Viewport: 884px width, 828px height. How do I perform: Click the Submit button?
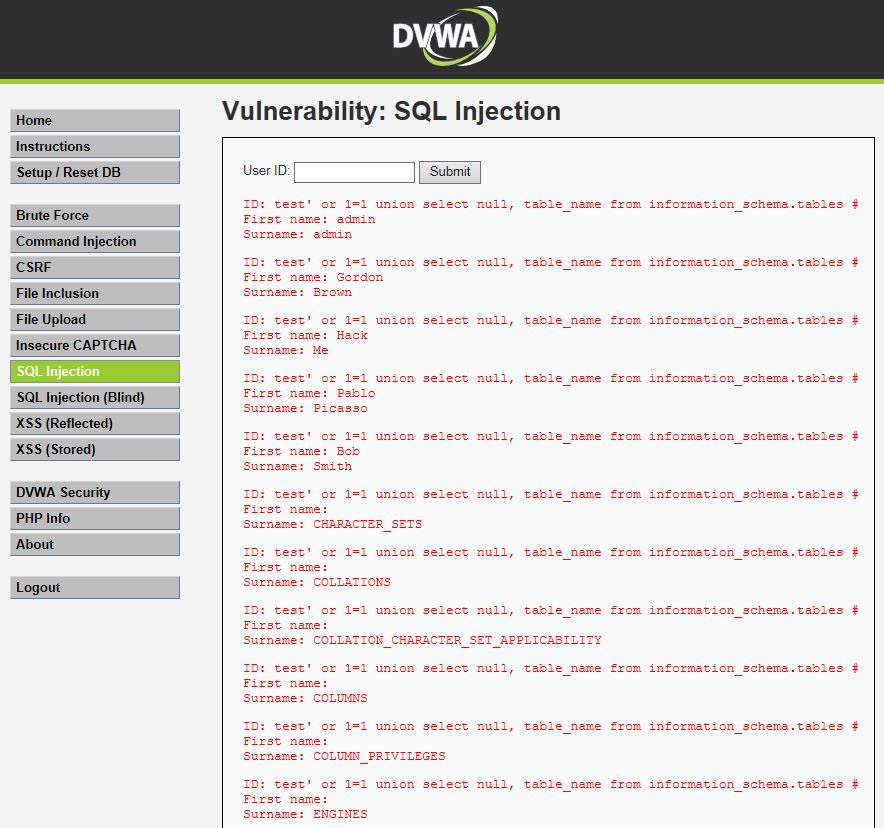click(x=450, y=172)
